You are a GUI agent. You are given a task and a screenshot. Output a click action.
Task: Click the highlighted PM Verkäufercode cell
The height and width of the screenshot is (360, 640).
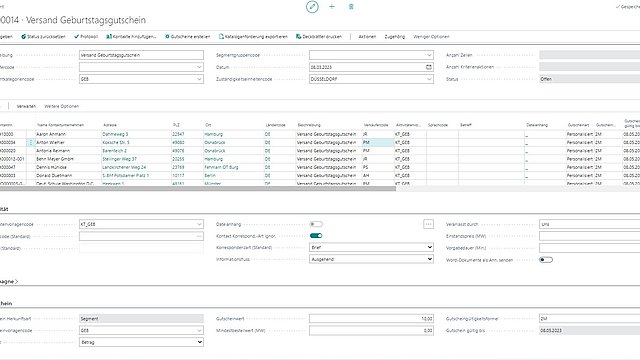[378, 142]
